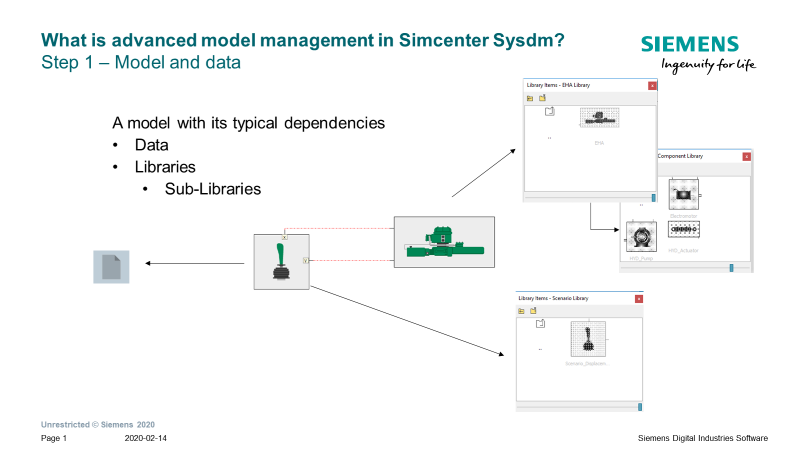Adjust the zoom slider handle in Component Library
The width and height of the screenshot is (800, 450).
coord(731,268)
